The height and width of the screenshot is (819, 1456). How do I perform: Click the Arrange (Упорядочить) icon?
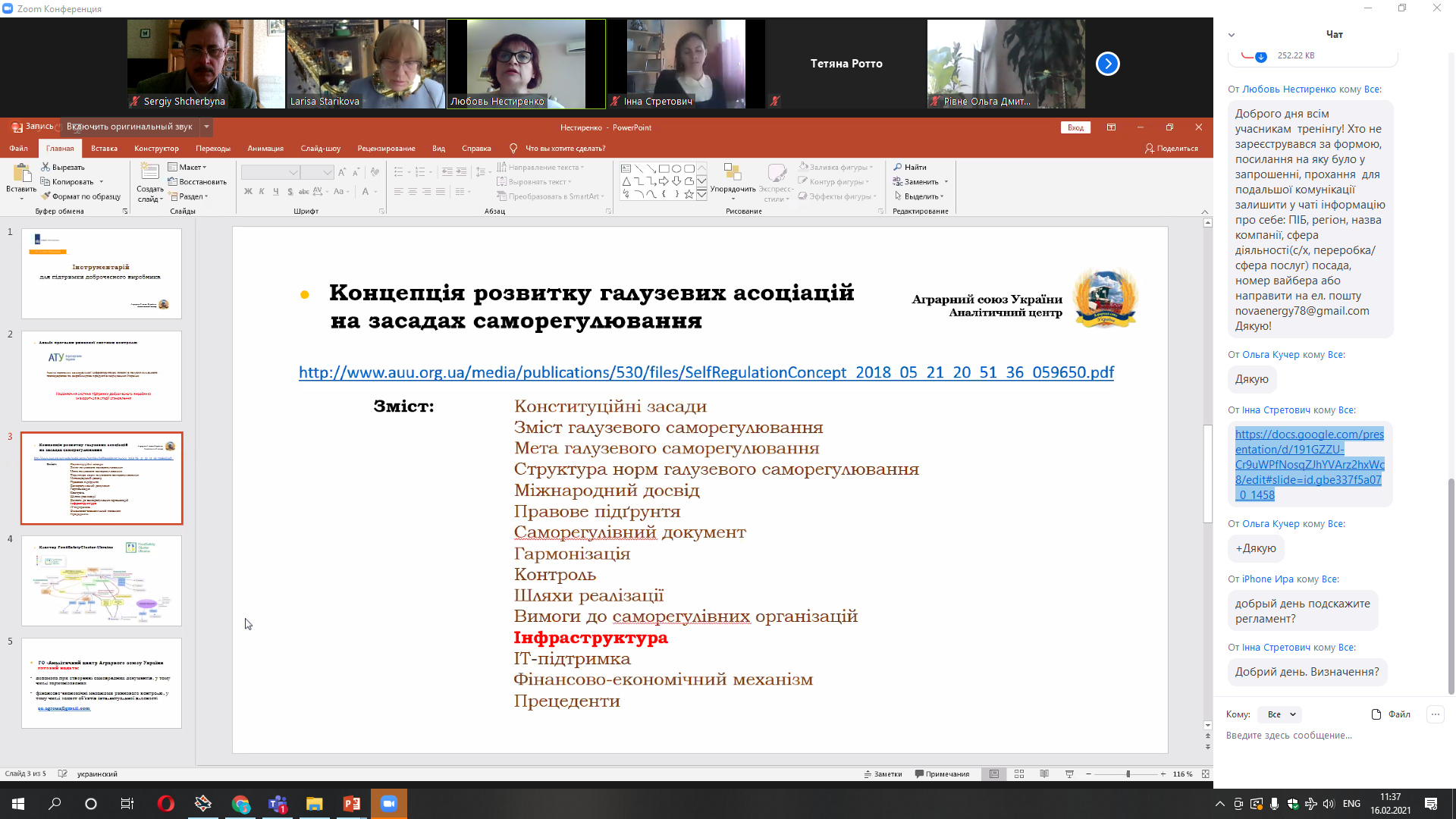click(733, 172)
